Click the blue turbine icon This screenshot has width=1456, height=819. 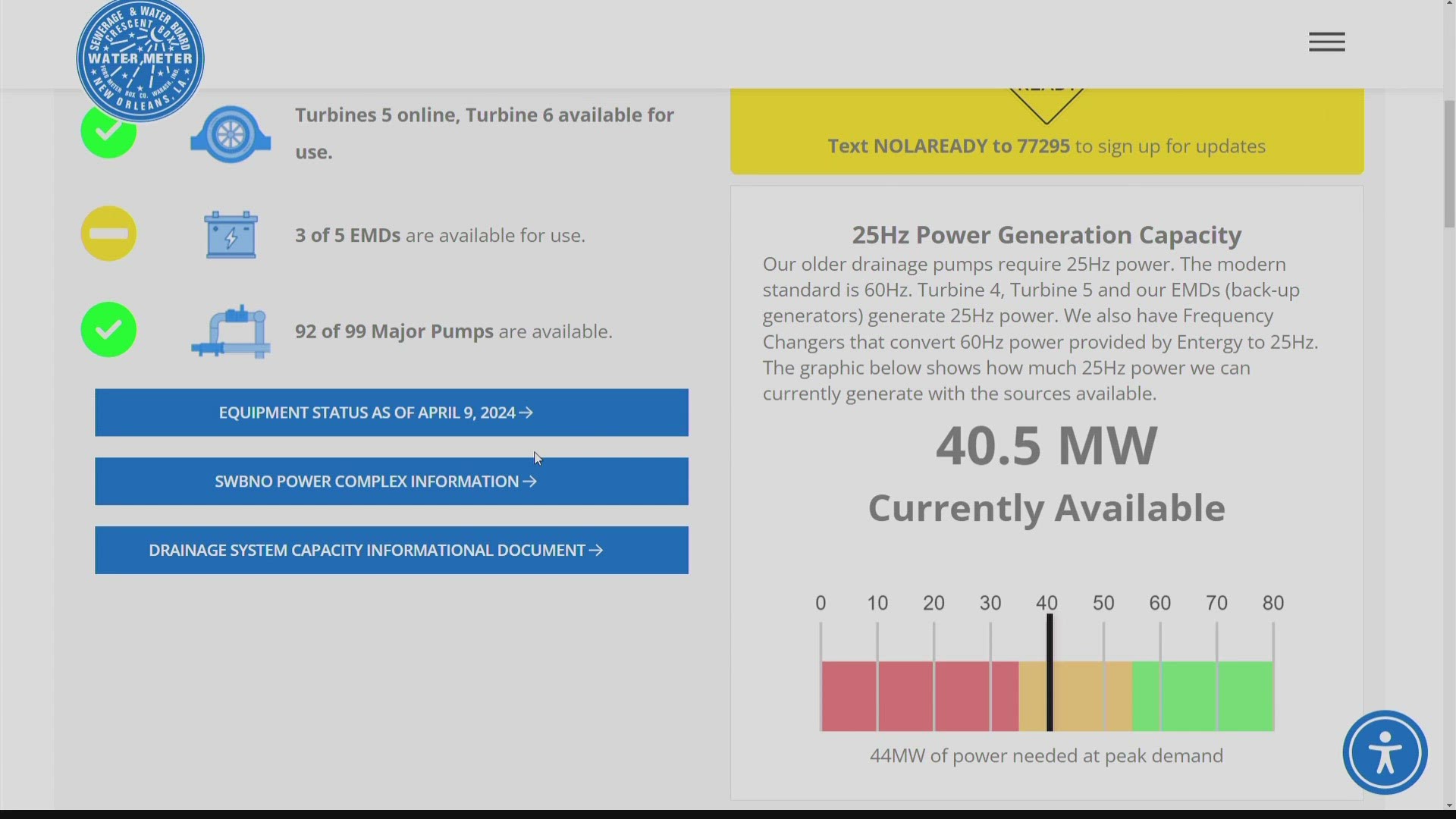click(231, 134)
